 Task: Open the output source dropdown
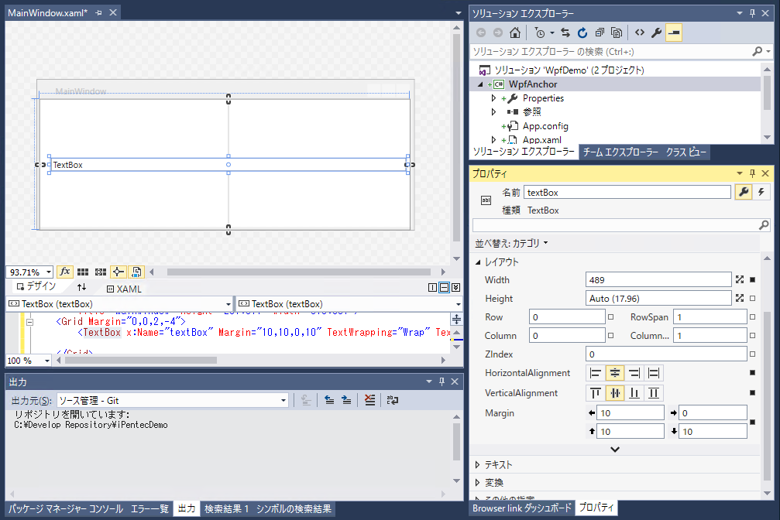pyautogui.click(x=283, y=400)
